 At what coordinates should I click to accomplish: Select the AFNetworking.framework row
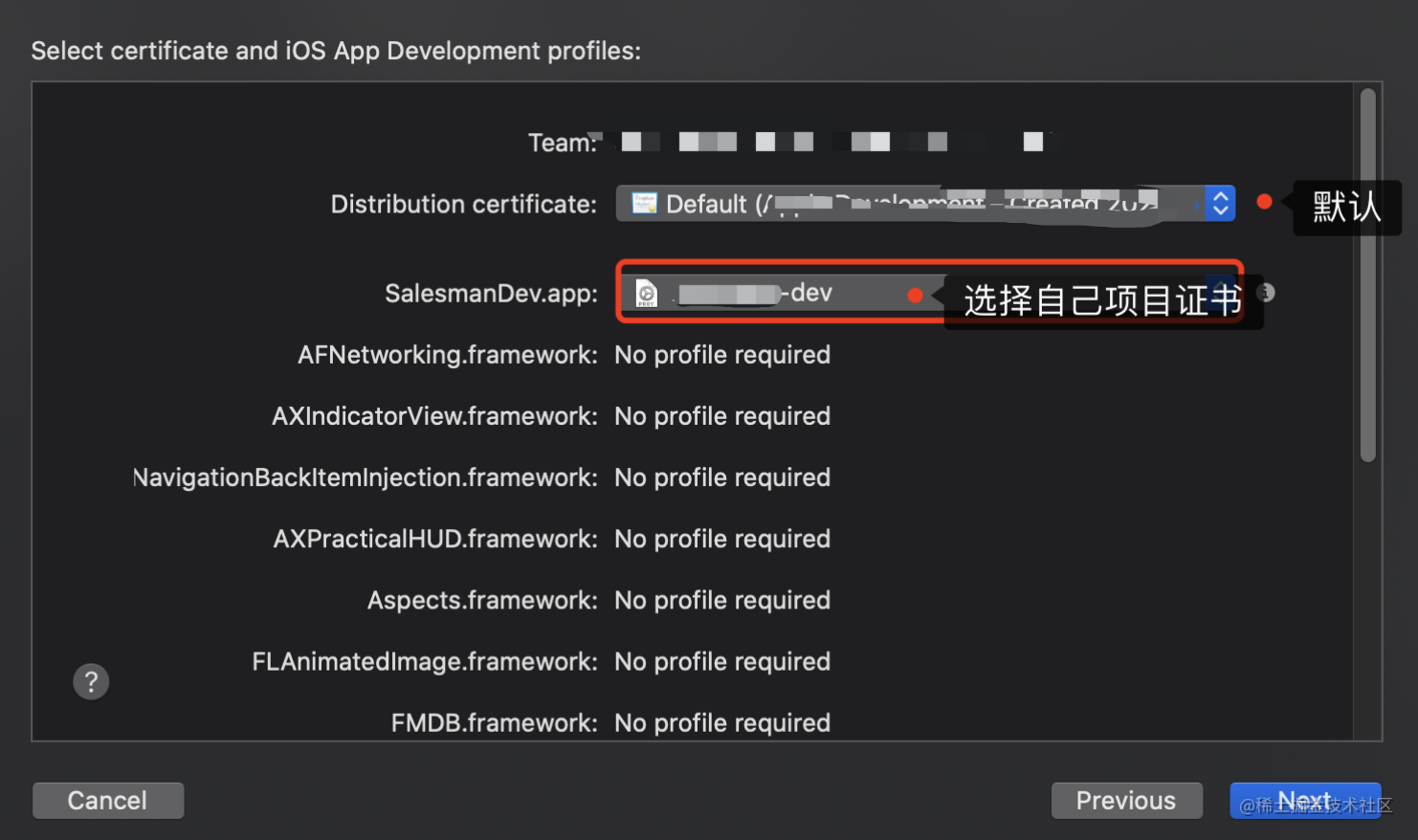tap(721, 354)
